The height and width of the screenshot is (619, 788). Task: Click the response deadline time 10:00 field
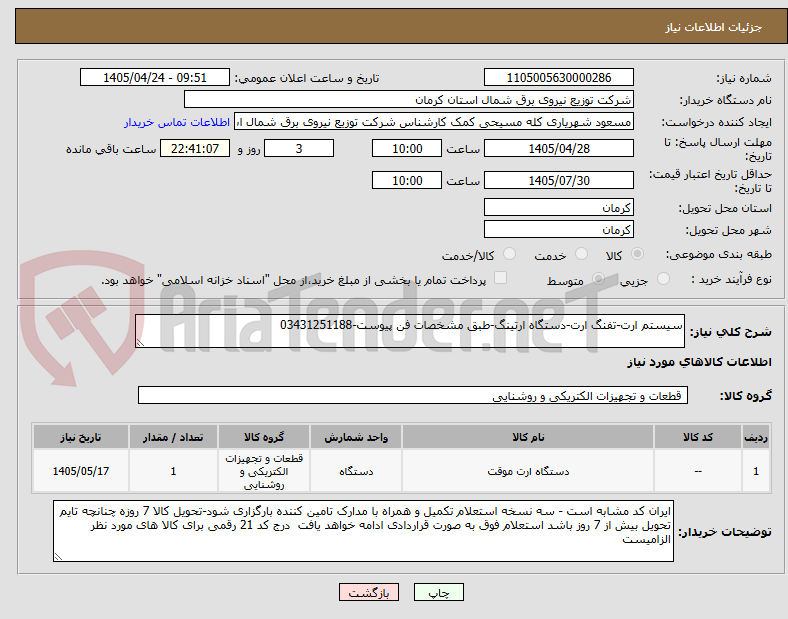[x=407, y=149]
